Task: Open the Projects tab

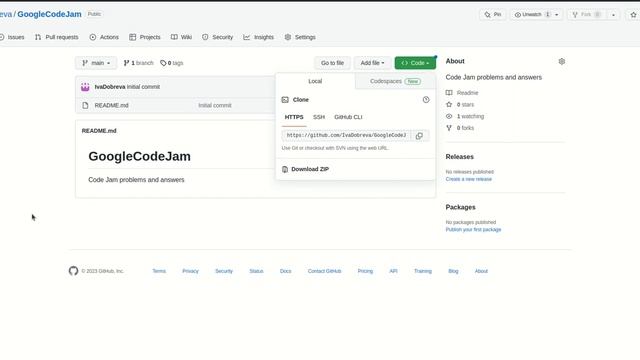Action: (145, 37)
